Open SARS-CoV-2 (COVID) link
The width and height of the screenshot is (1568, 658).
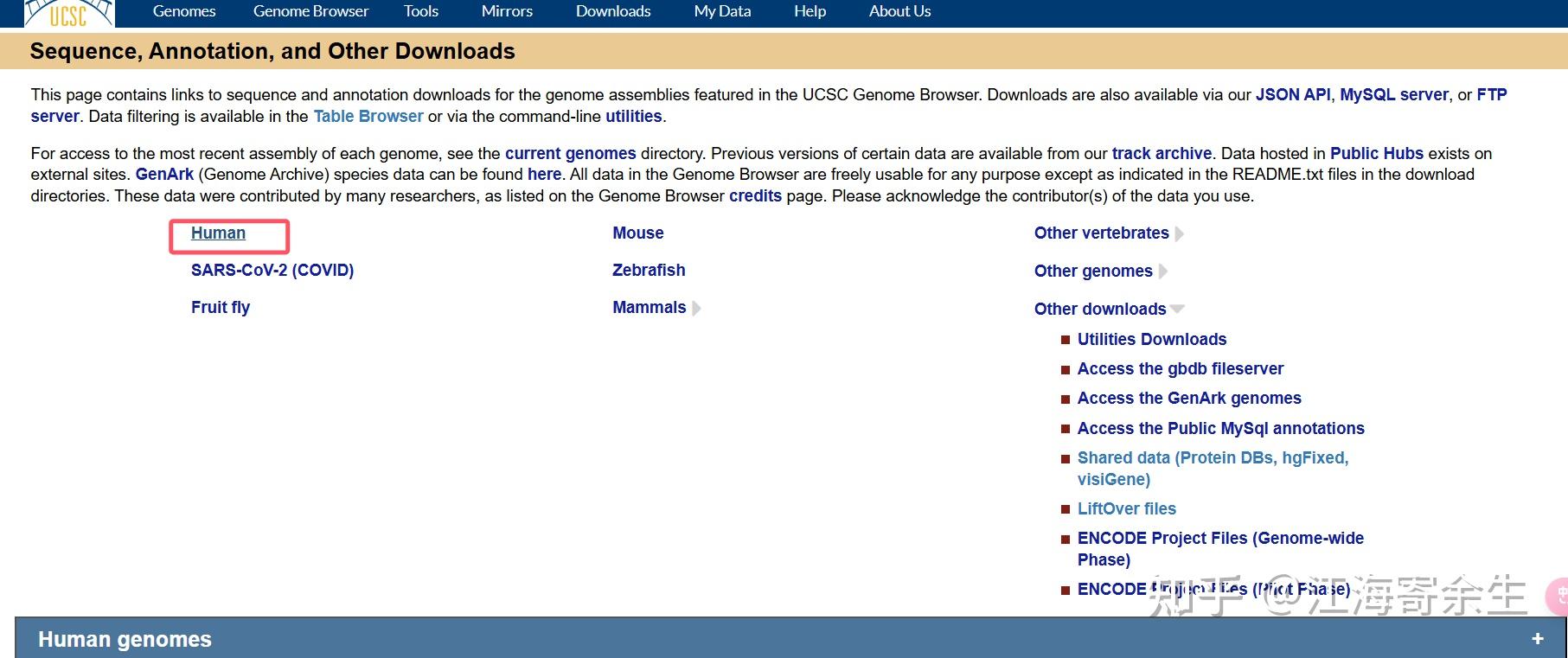(272, 270)
